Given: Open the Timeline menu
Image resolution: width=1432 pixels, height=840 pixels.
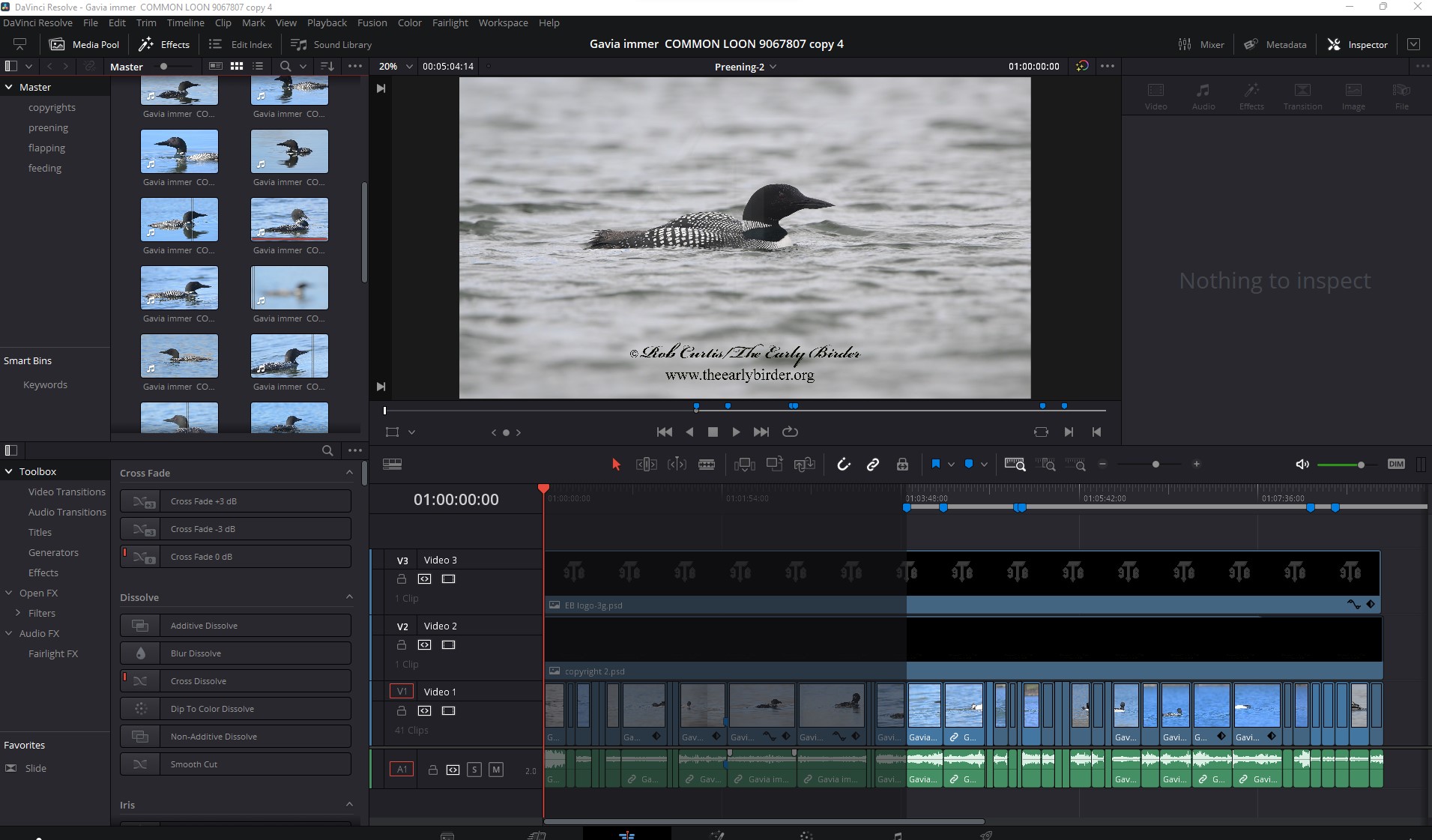Looking at the screenshot, I should point(185,22).
